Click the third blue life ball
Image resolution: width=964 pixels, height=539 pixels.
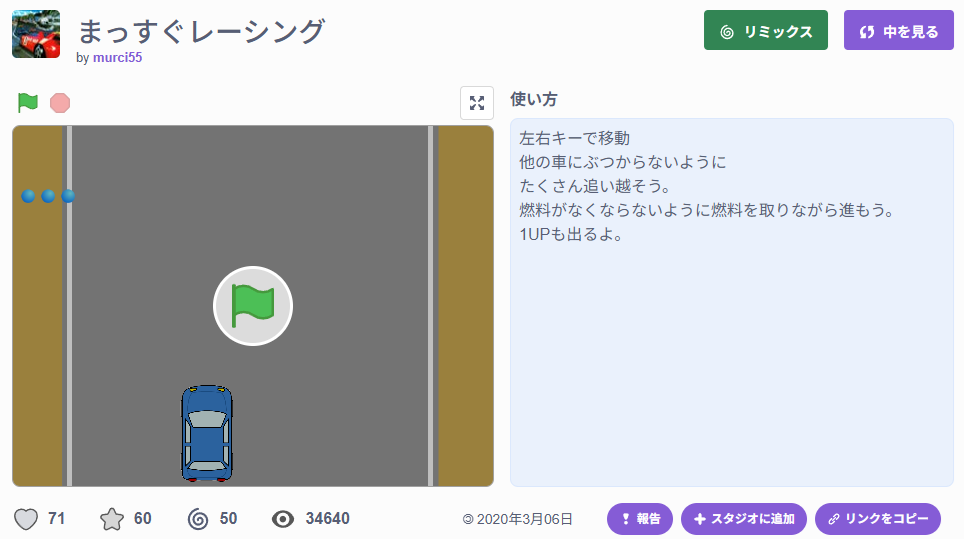68,196
